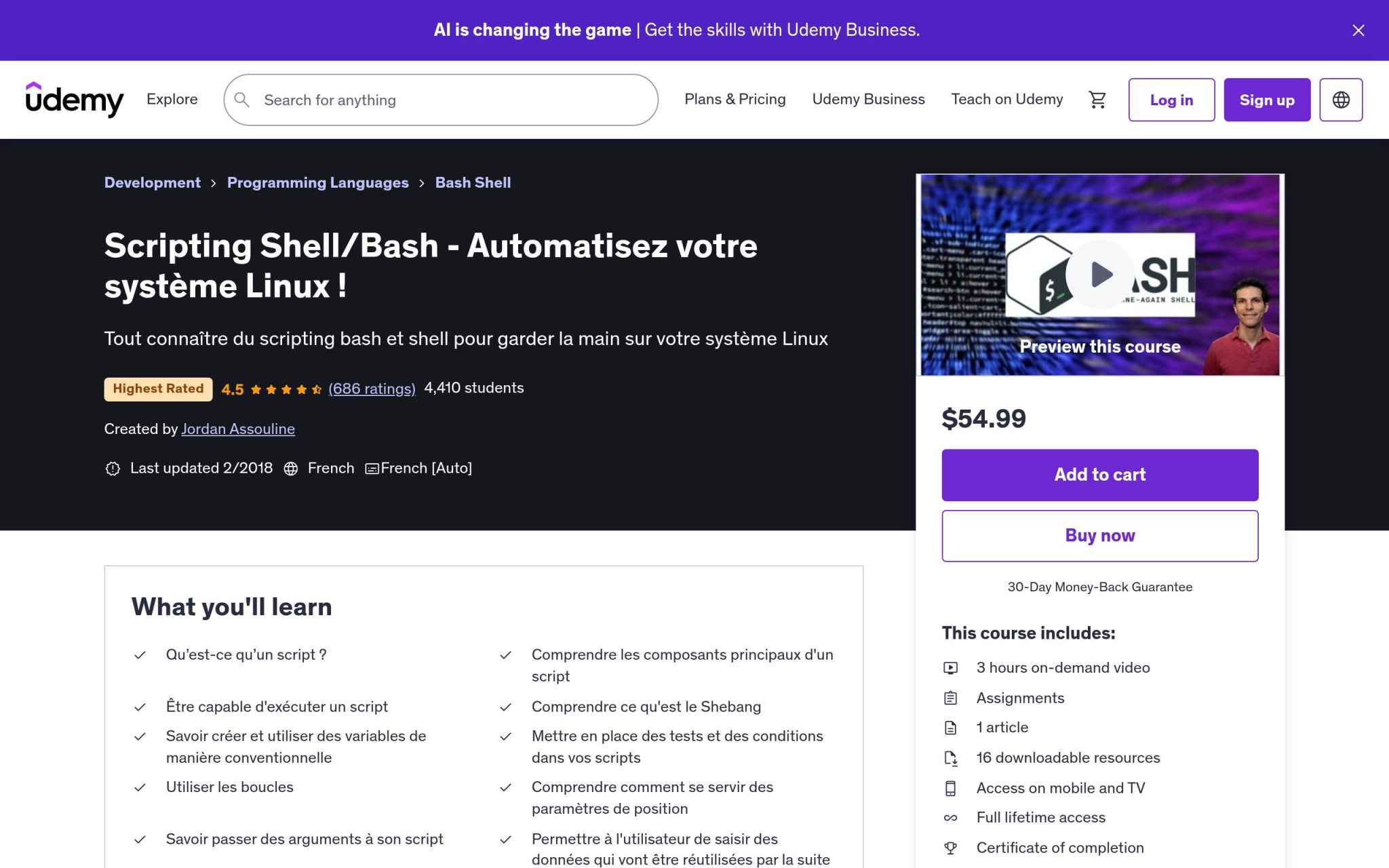Open the Bash Shell breadcrumb link

pos(473,182)
